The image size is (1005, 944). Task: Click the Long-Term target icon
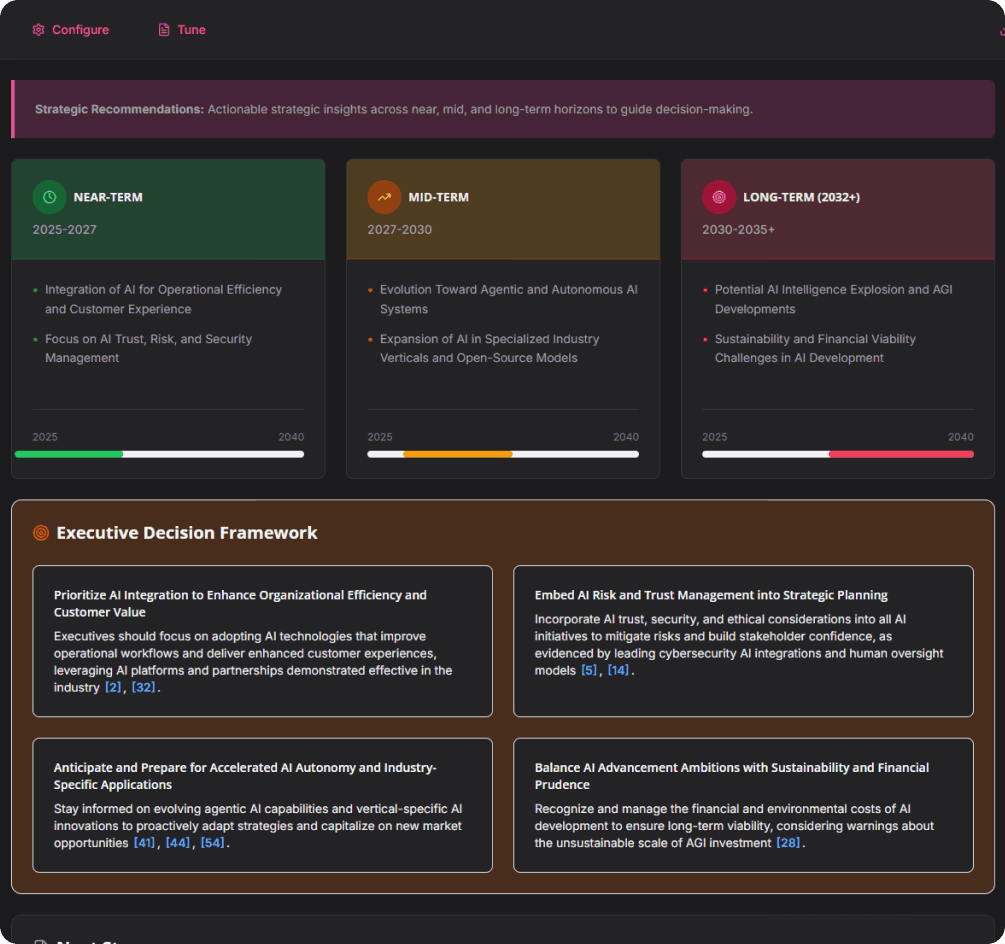point(719,197)
